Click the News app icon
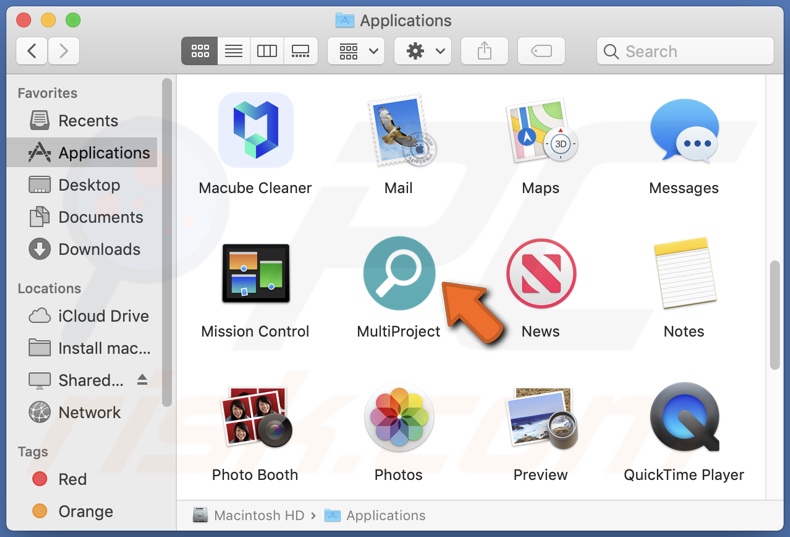Image resolution: width=790 pixels, height=537 pixels. (541, 273)
